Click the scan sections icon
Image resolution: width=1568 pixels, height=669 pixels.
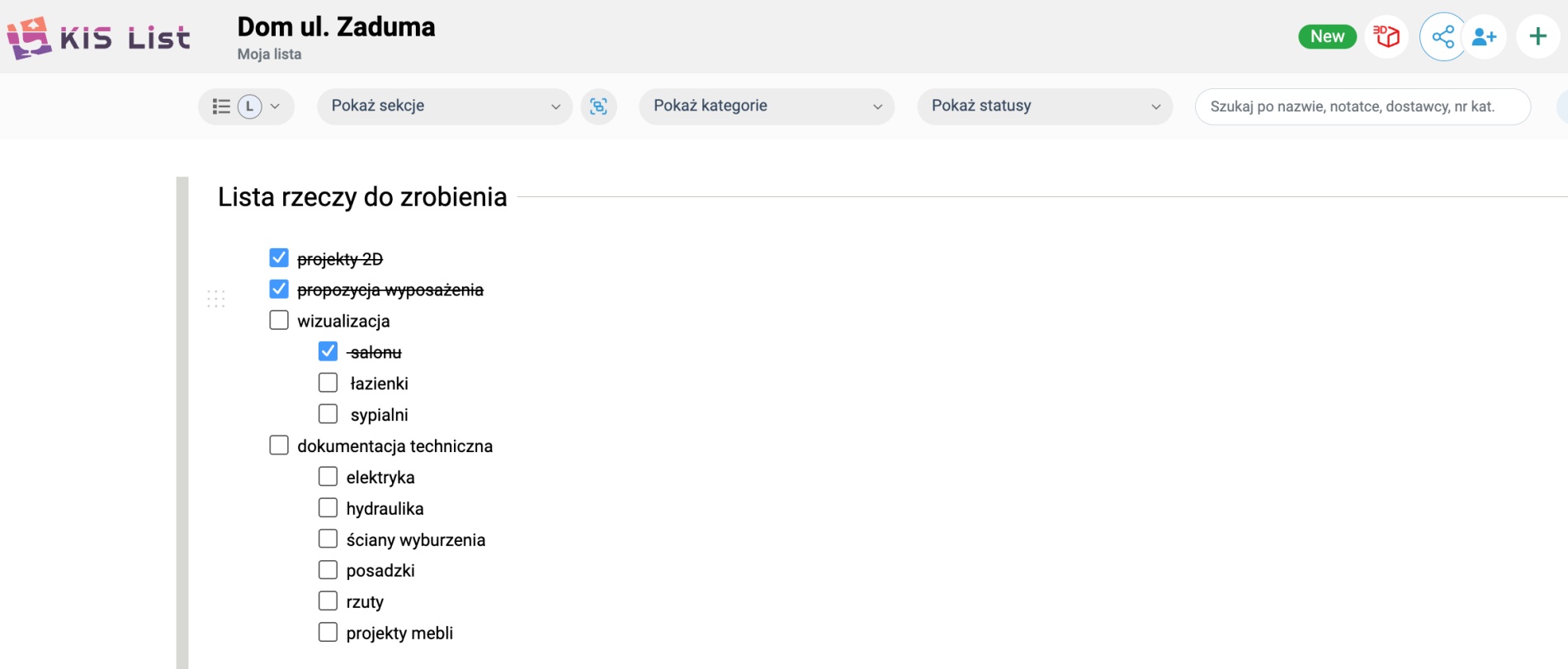click(x=598, y=106)
